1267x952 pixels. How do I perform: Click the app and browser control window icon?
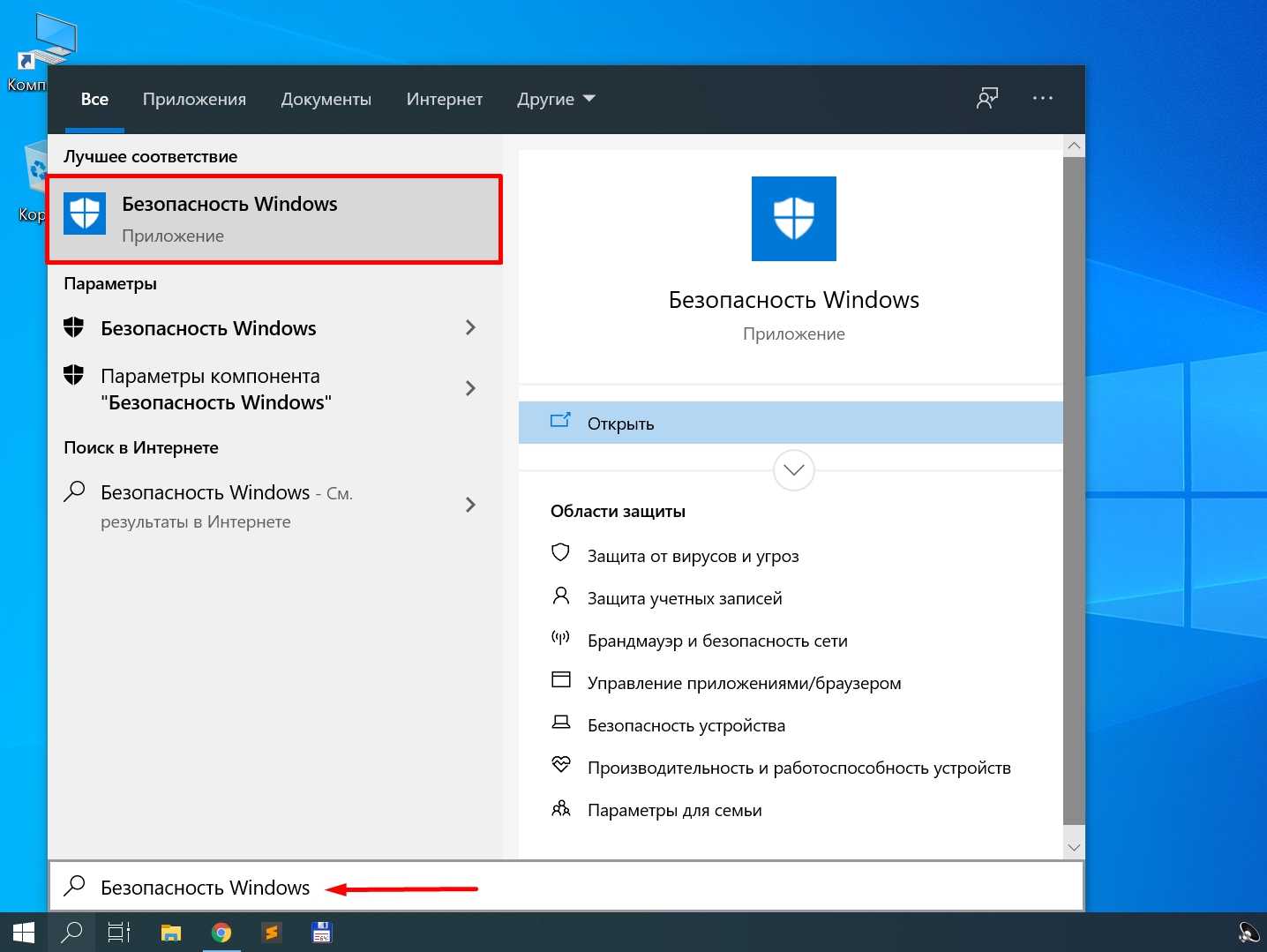560,679
